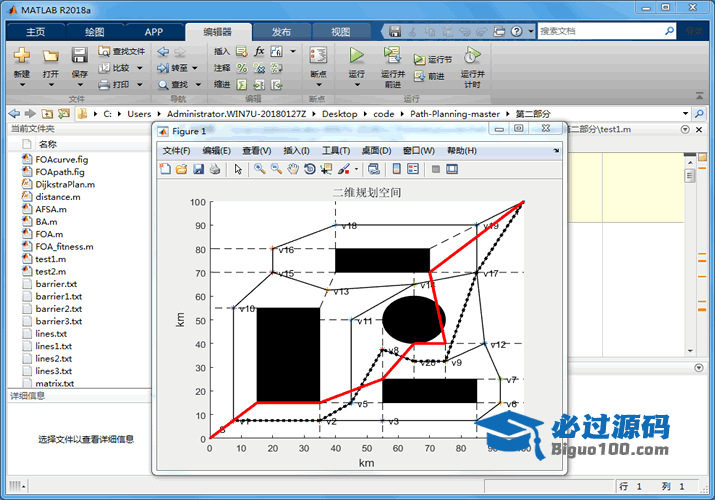
Task: Select Brush data tool in Figure toolbar
Action: (344, 169)
